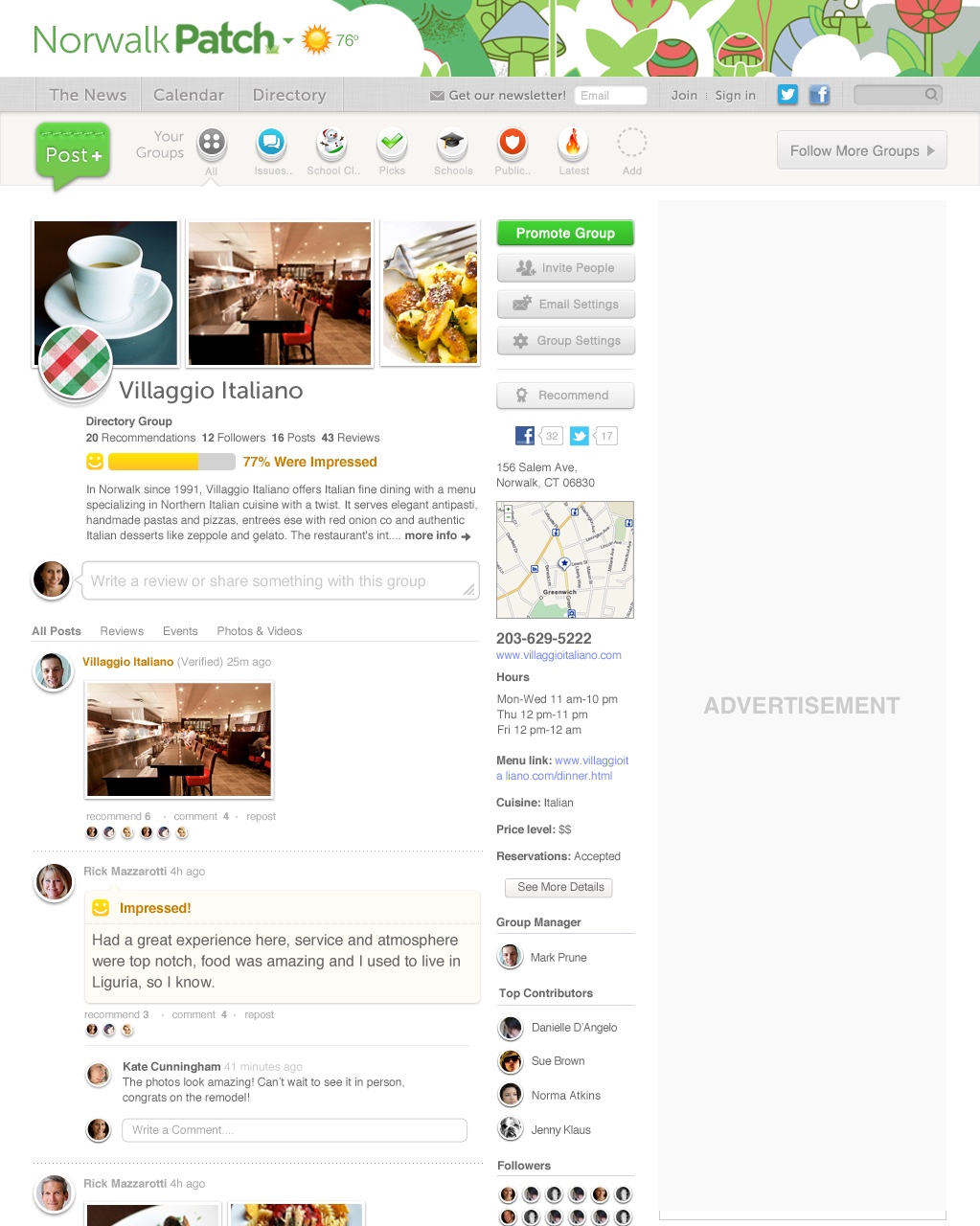Click the review text box for this group
980x1226 pixels.
(x=281, y=581)
